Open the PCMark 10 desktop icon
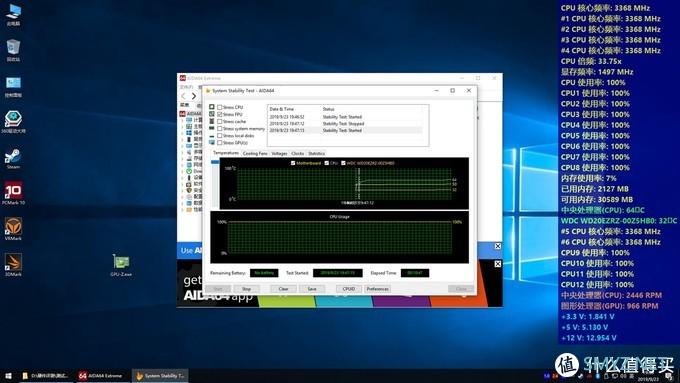 (13, 193)
